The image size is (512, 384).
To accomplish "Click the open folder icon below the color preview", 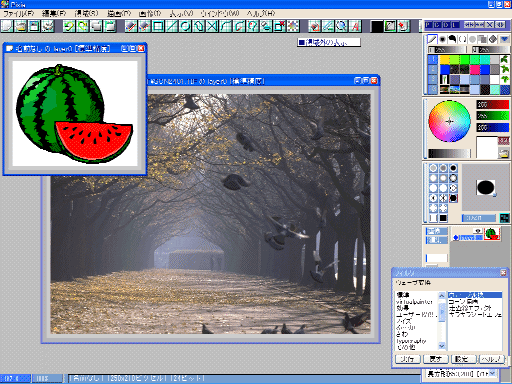I will pyautogui.click(x=503, y=153).
